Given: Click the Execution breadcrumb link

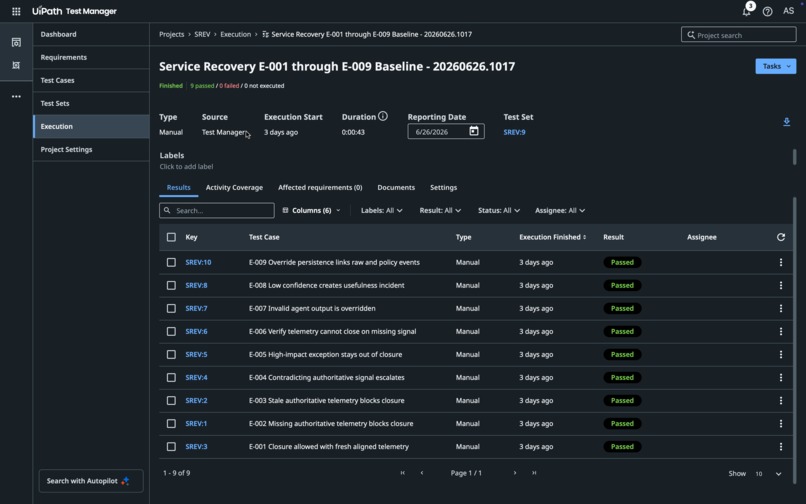Looking at the screenshot, I should [235, 34].
